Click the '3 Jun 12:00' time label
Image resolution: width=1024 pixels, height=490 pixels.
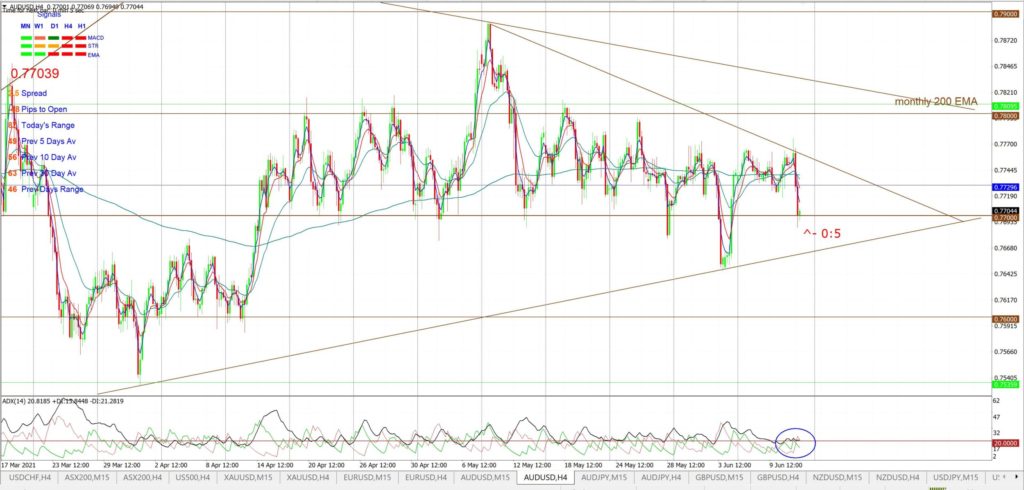pyautogui.click(x=733, y=465)
